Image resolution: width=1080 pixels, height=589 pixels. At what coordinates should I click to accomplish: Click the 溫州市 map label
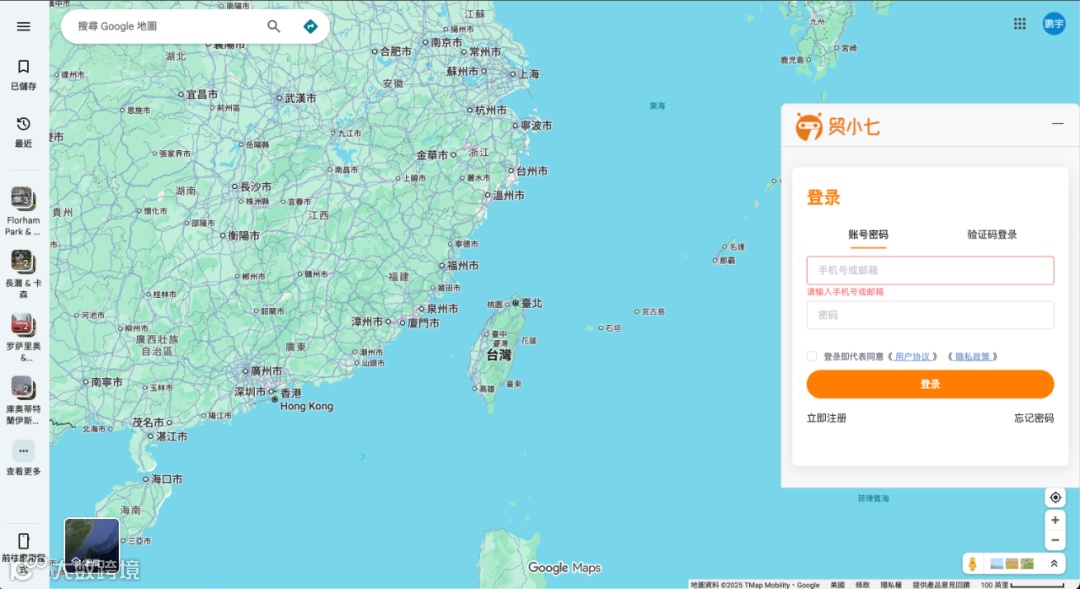(509, 196)
